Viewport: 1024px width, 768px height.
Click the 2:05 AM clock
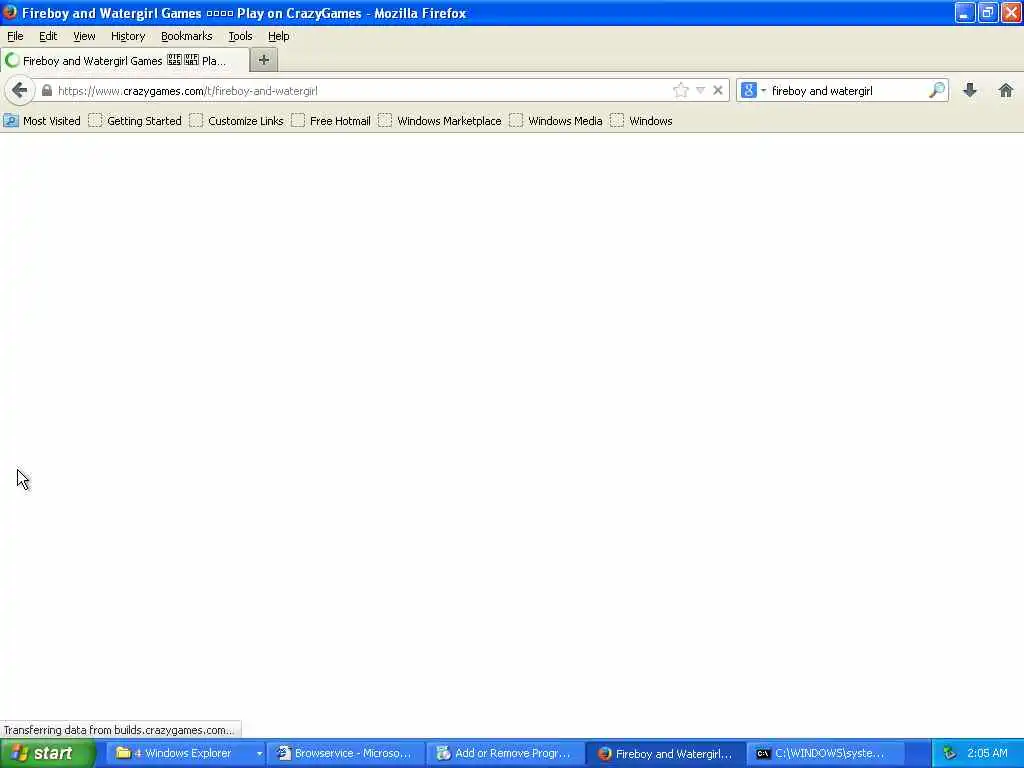(987, 753)
